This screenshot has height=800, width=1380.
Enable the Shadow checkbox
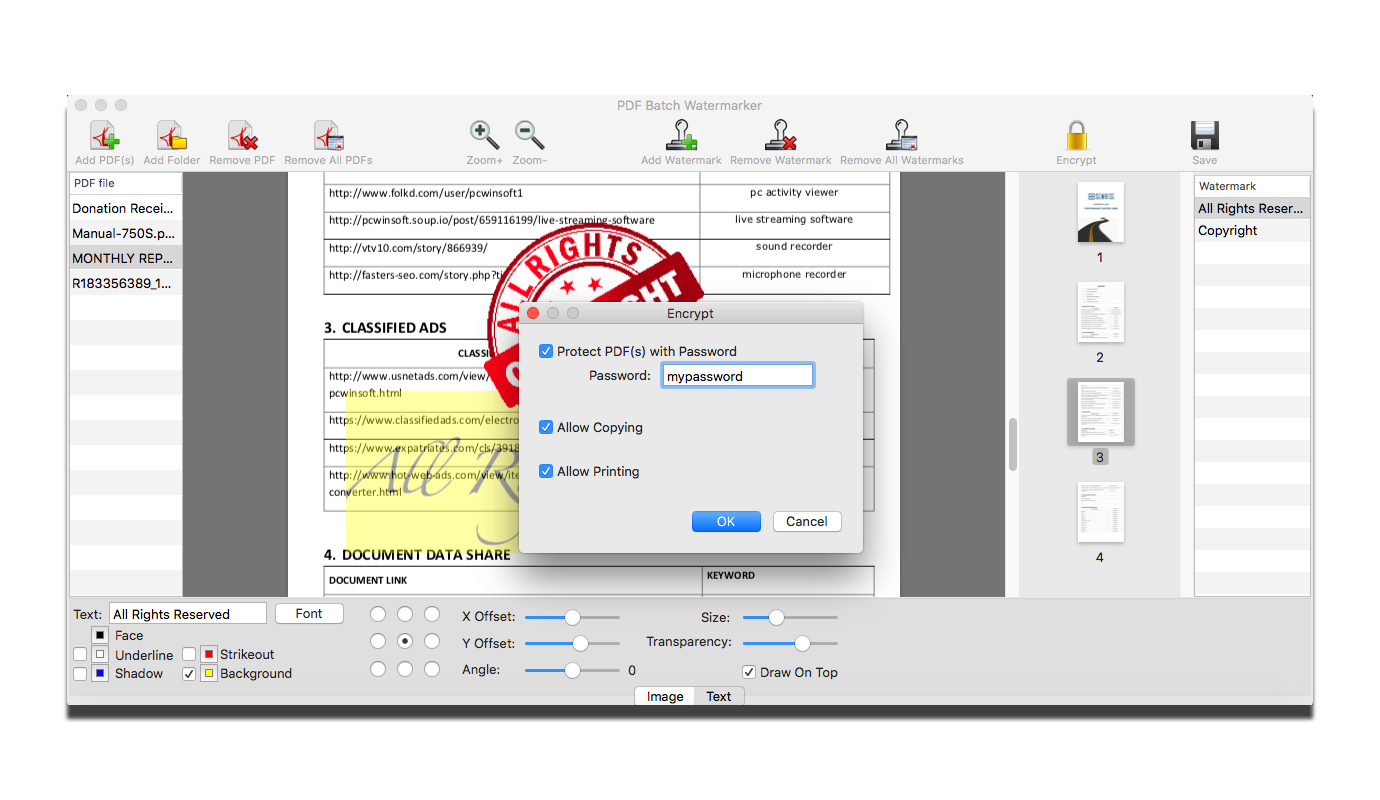pos(80,674)
